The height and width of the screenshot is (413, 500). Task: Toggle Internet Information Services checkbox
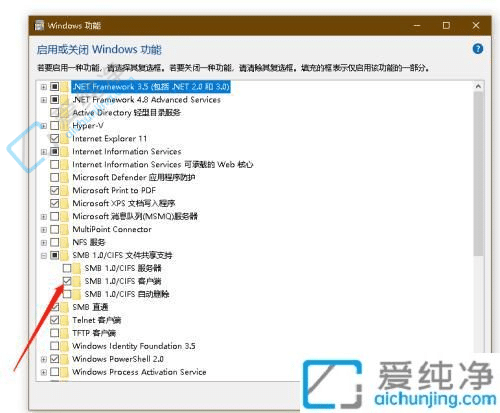click(55, 152)
